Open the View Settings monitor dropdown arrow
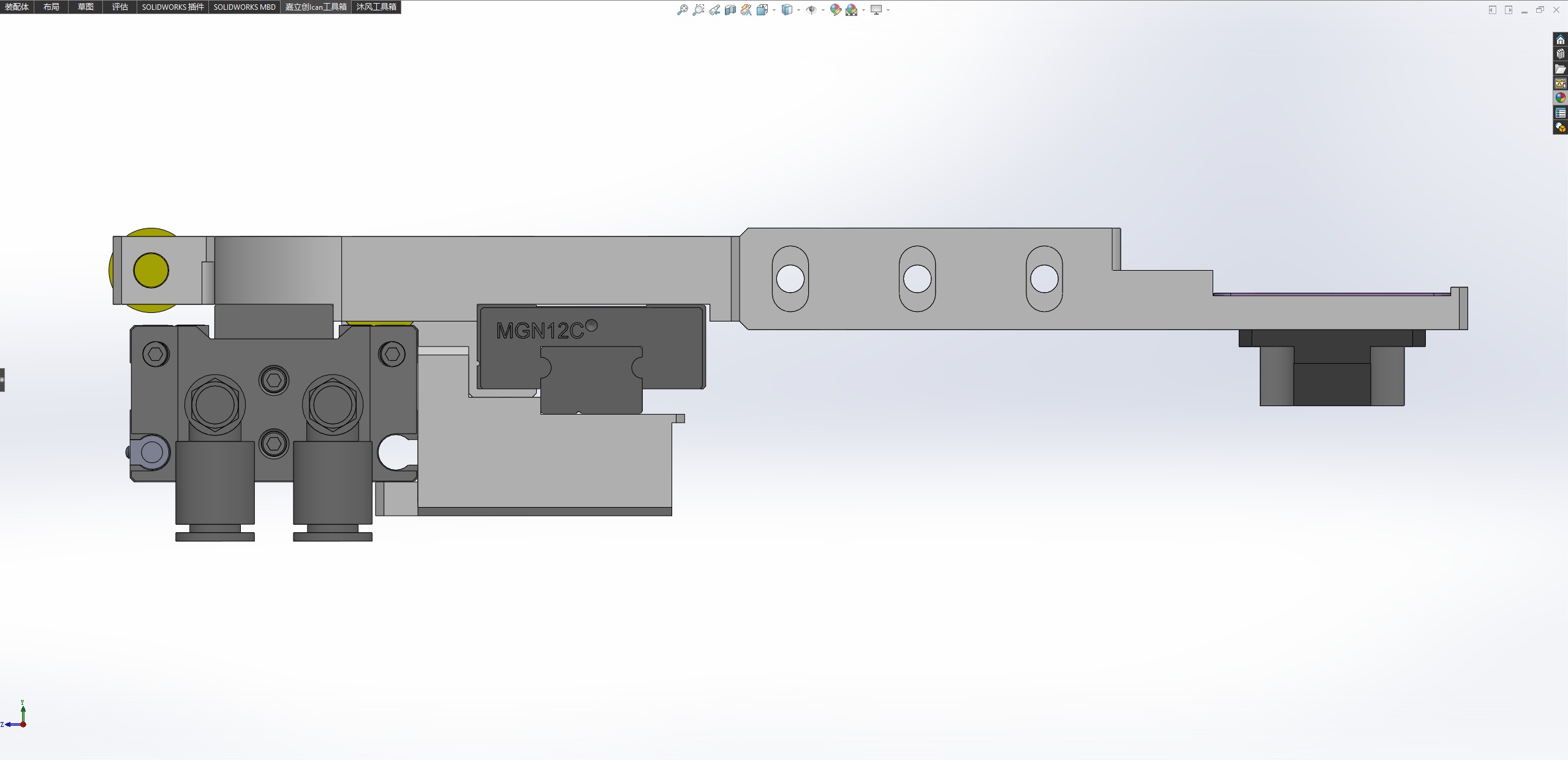 [888, 10]
